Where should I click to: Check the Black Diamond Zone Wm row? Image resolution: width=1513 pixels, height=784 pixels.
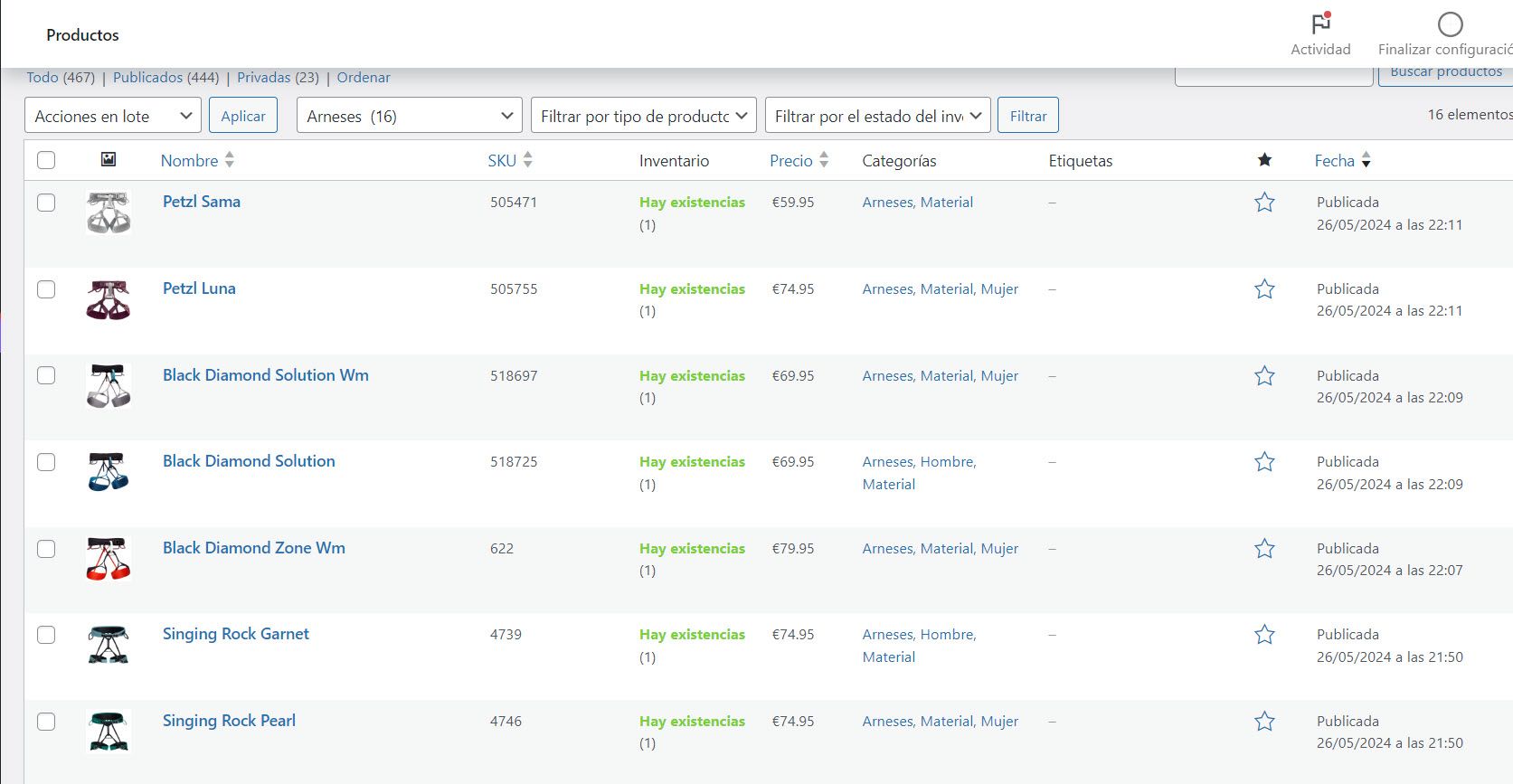click(x=46, y=549)
